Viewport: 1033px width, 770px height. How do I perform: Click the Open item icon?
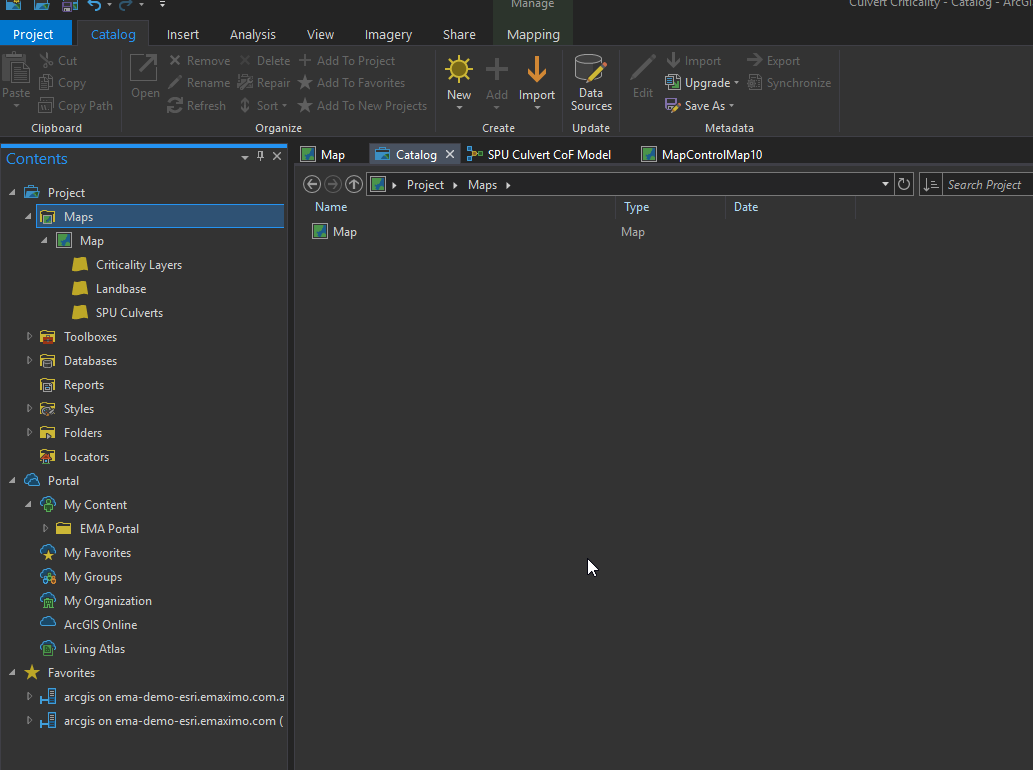pos(144,68)
